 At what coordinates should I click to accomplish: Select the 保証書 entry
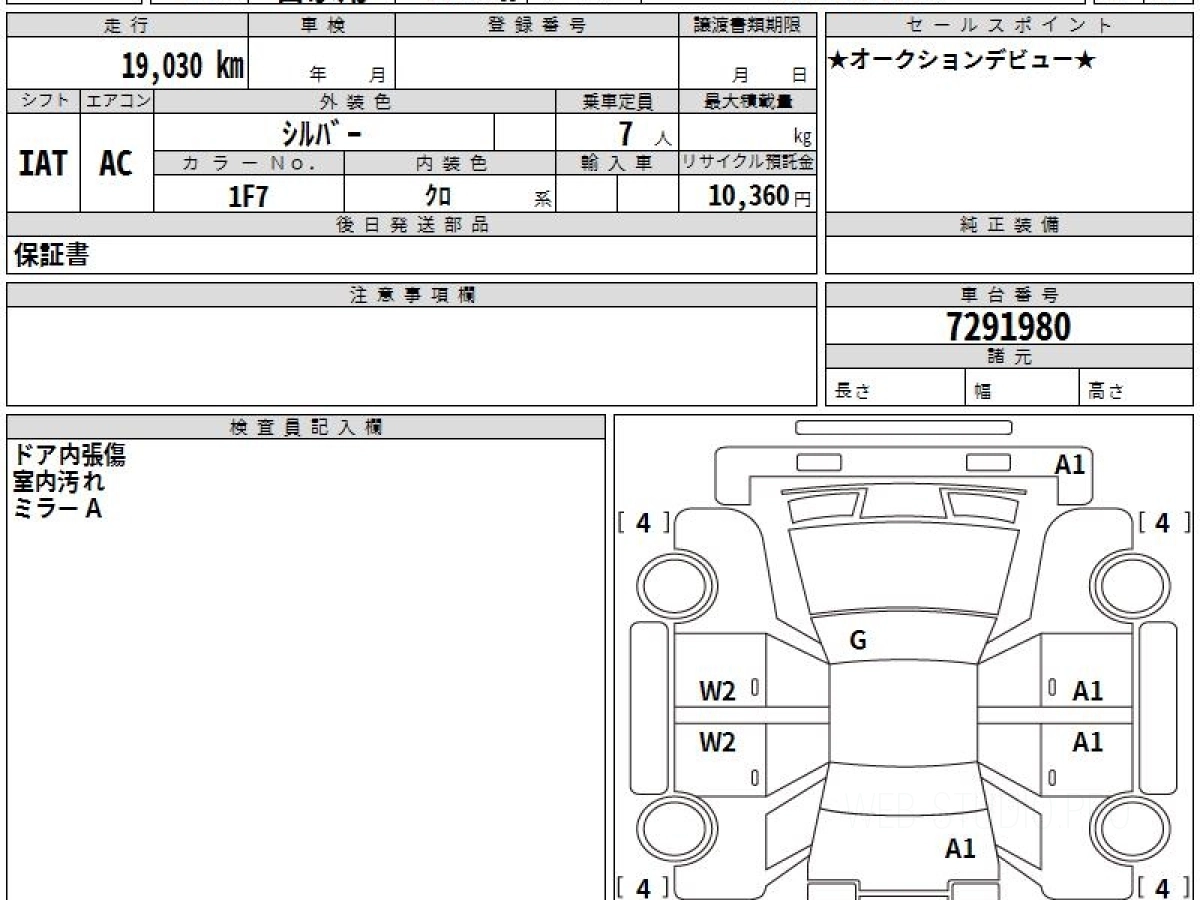click(51, 255)
